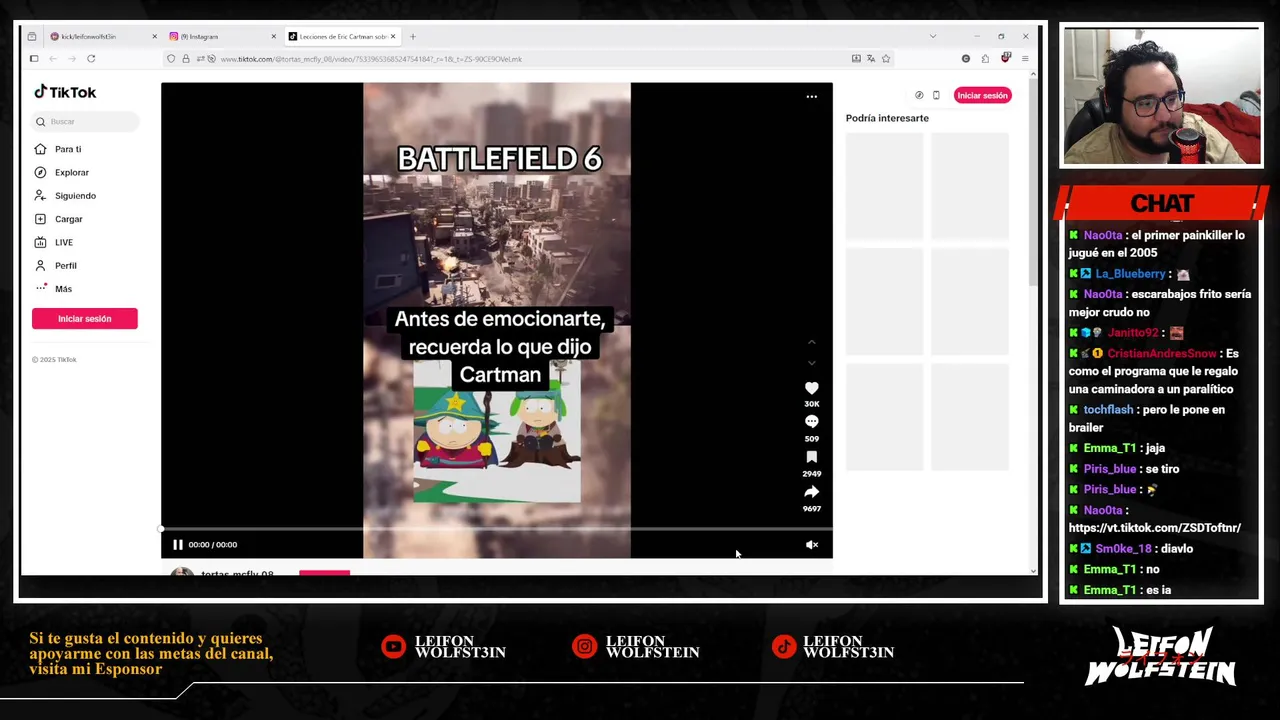Open first Podría interesarte placeholder thumbnail
Screen dimensions: 1280x720
pyautogui.click(x=885, y=185)
